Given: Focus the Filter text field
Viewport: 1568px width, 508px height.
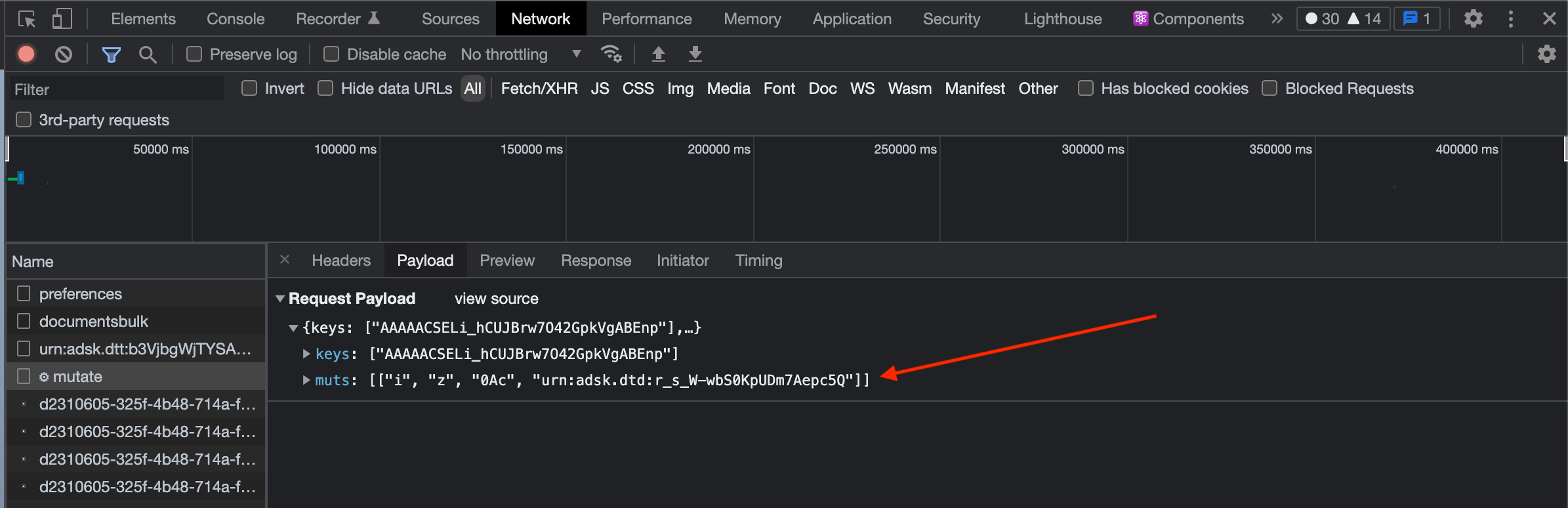Looking at the screenshot, I should [117, 89].
